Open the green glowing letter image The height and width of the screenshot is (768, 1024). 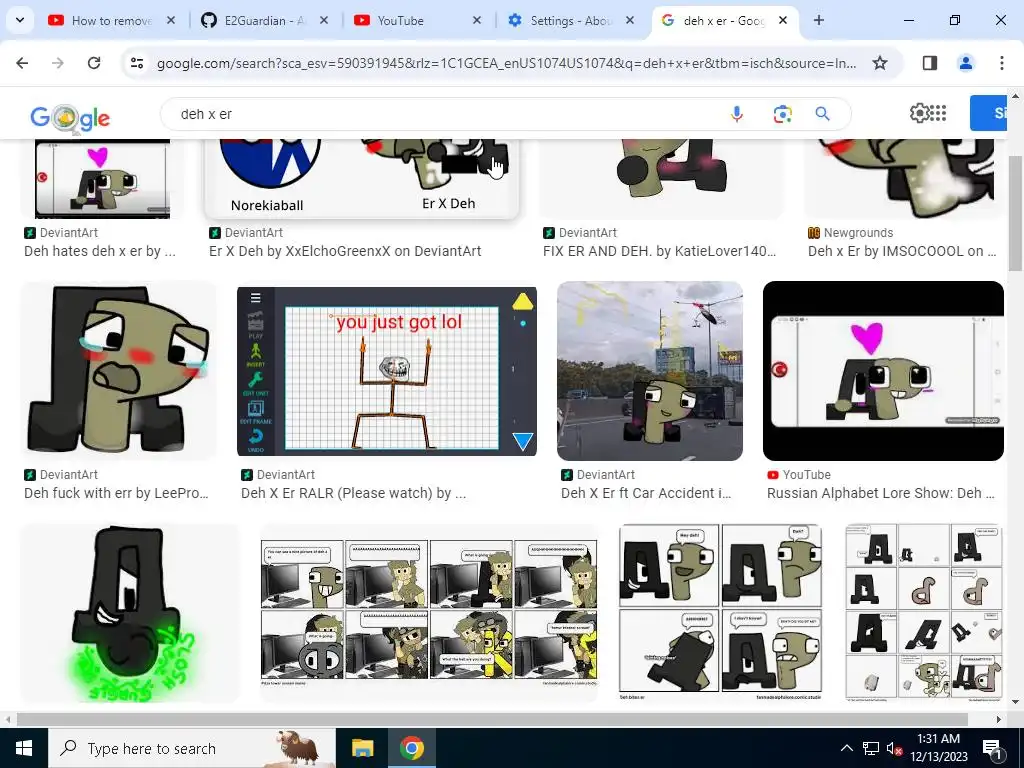(x=130, y=613)
